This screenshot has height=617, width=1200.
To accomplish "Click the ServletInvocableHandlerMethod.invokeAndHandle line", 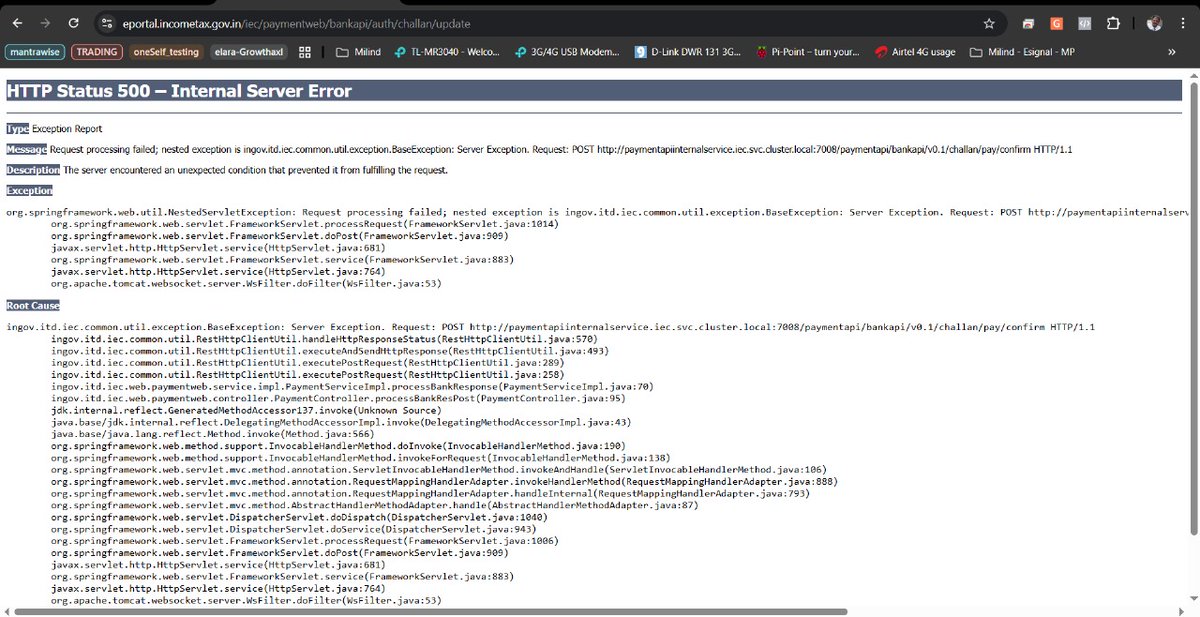I will coord(438,469).
